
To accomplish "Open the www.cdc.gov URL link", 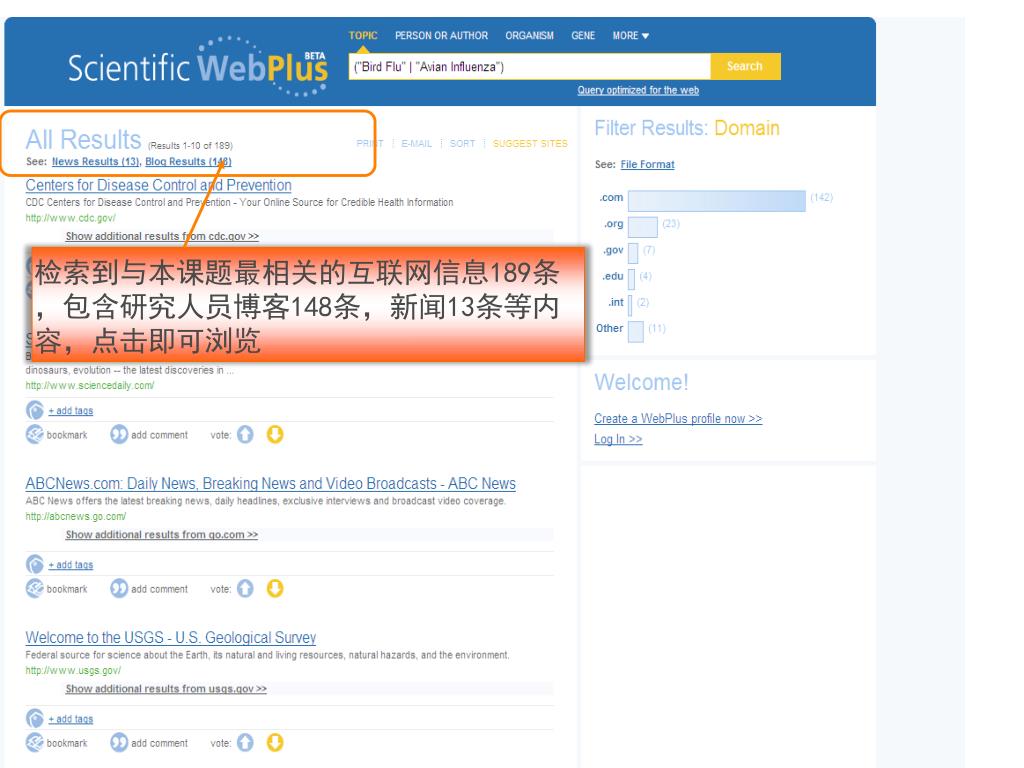I will click(x=71, y=218).
